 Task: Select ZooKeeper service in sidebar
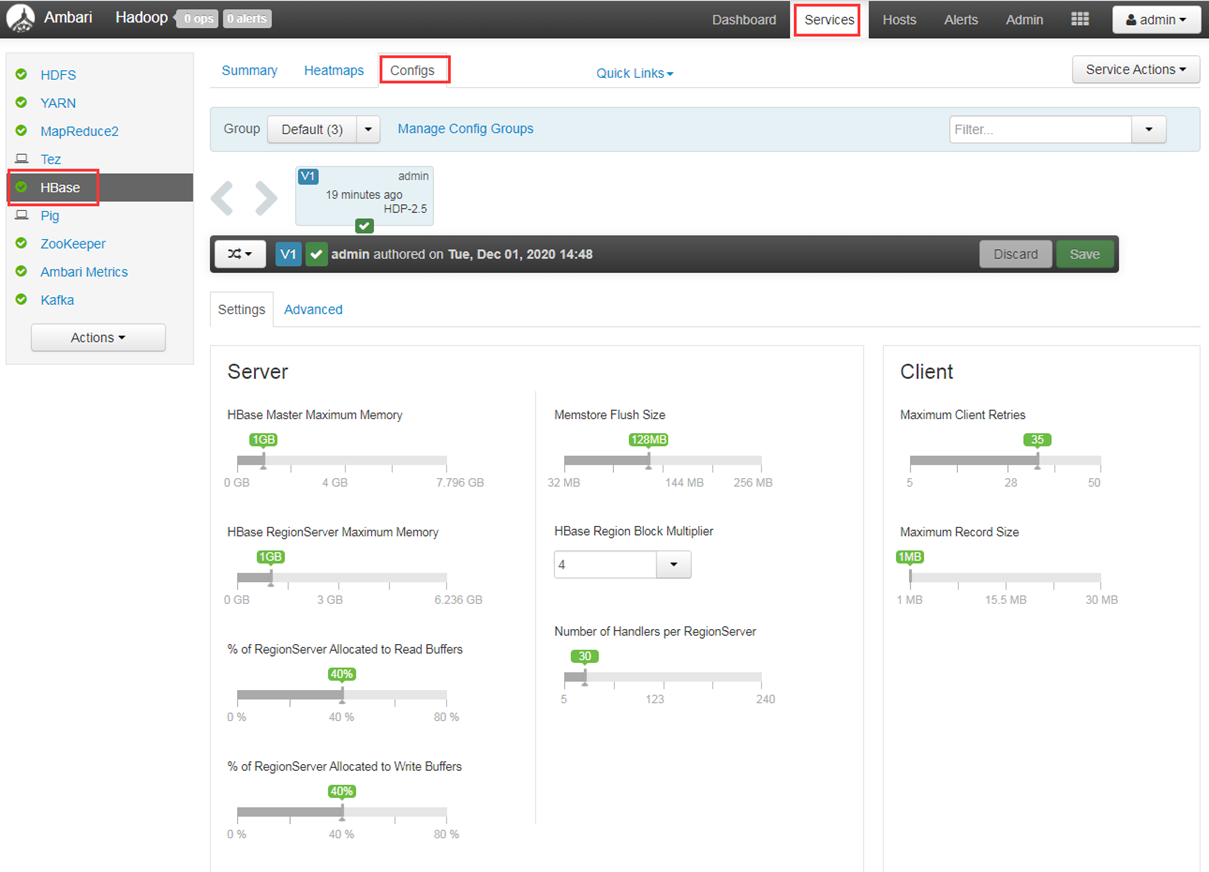coord(73,244)
